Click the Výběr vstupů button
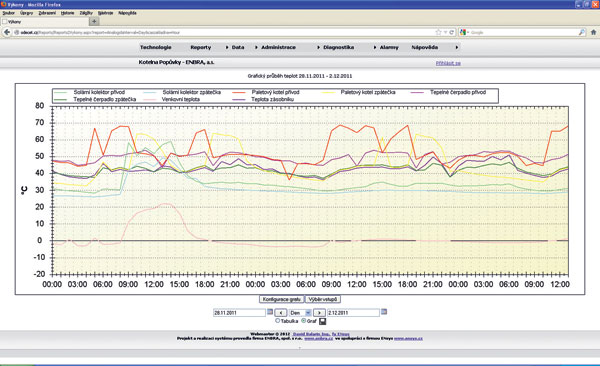This screenshot has height=366, width=600. point(323,299)
